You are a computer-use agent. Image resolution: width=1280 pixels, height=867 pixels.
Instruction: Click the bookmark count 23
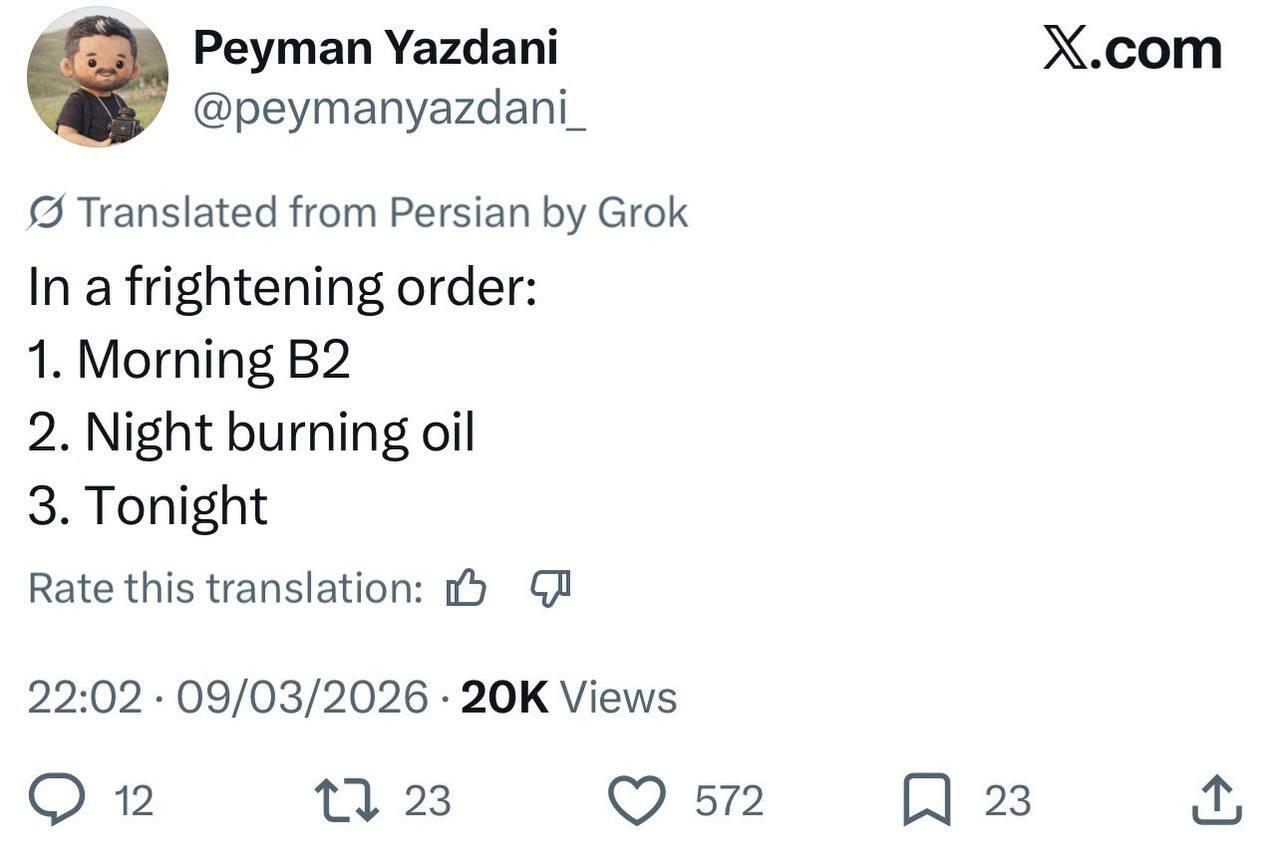1007,801
